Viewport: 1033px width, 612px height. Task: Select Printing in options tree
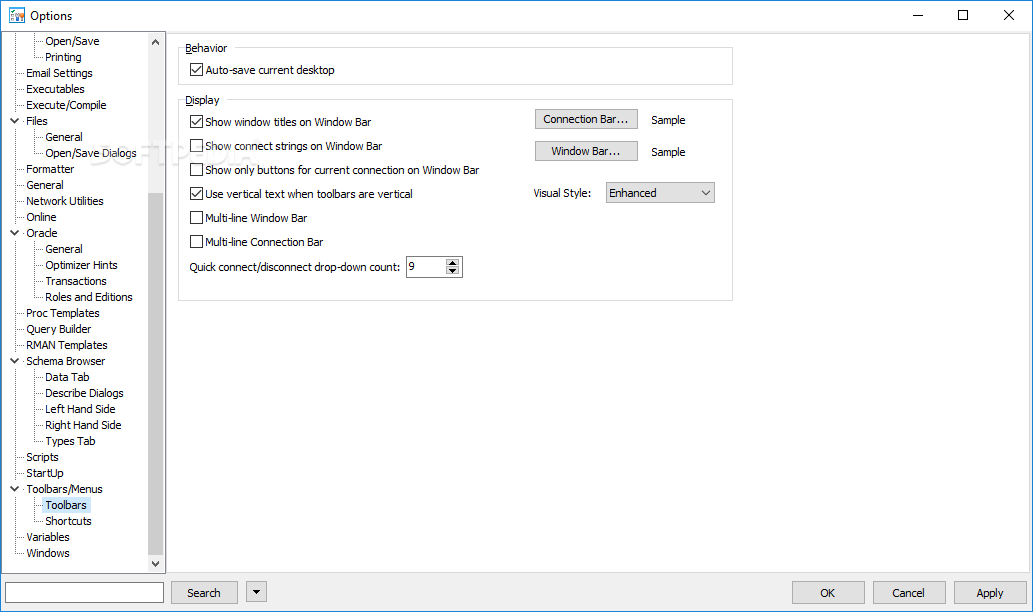point(63,57)
